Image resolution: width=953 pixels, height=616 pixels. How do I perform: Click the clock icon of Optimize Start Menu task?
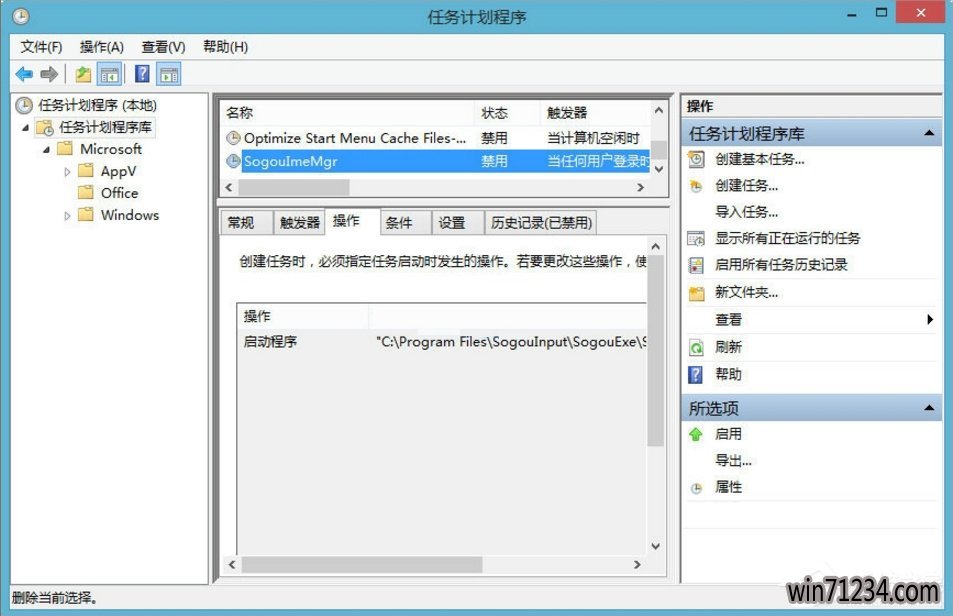point(233,138)
